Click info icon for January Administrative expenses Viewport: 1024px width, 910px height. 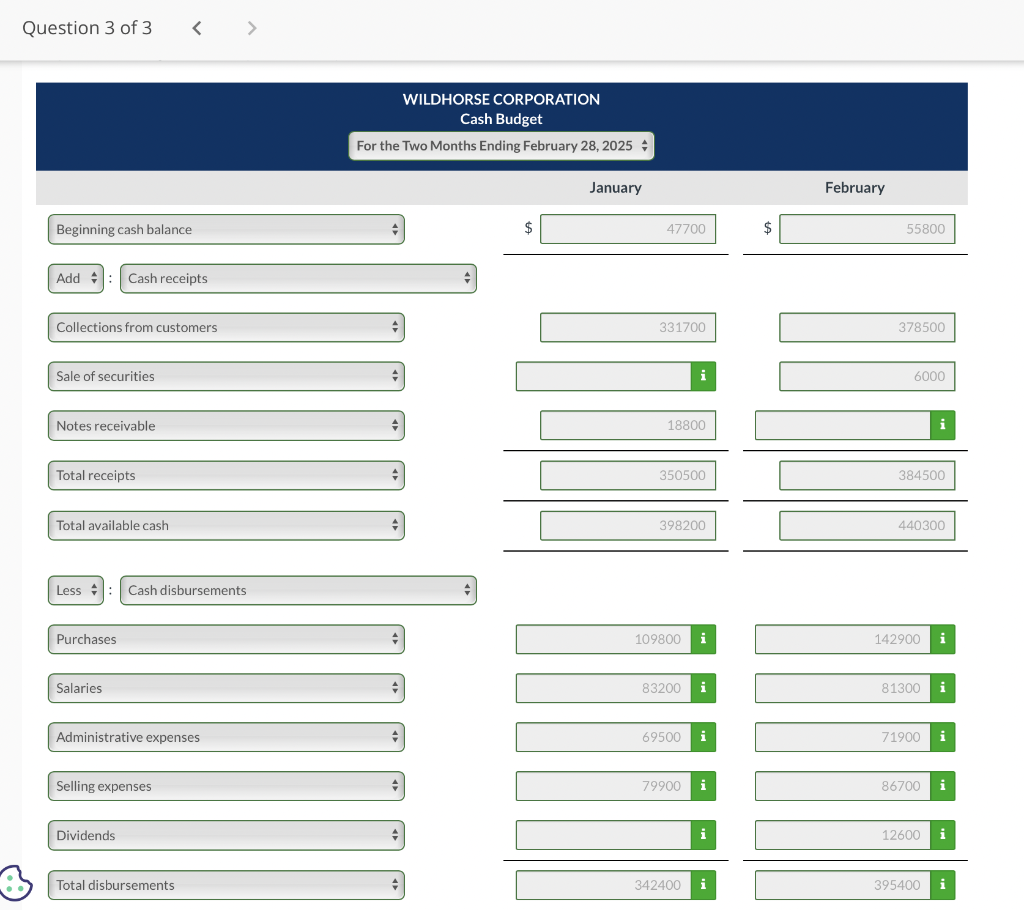[x=703, y=737]
